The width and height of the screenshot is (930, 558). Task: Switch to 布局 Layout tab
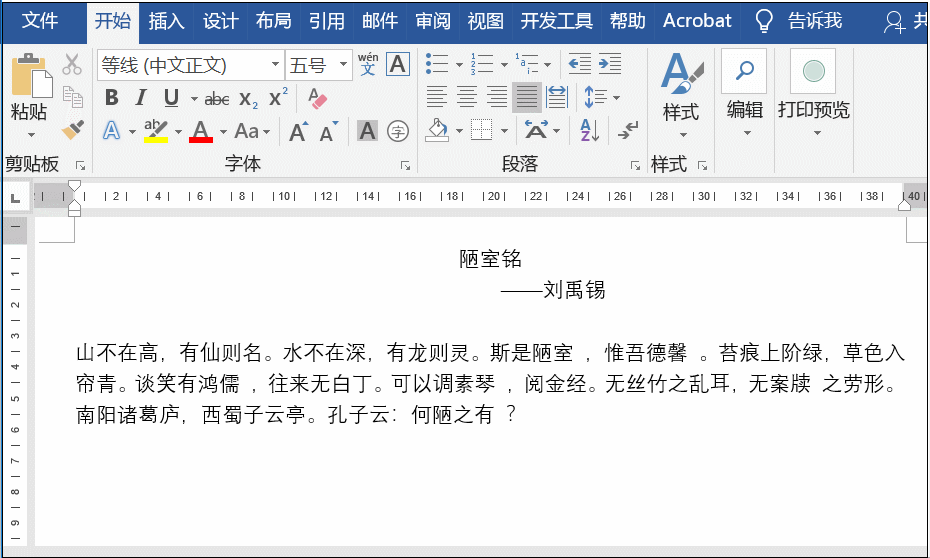273,21
